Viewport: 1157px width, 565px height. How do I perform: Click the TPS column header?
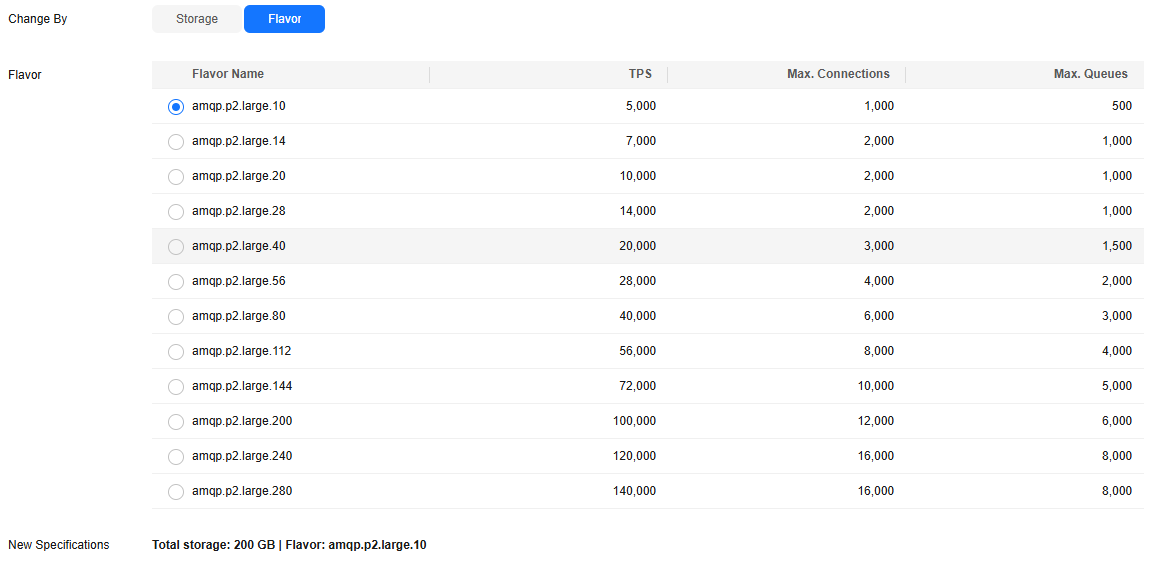pyautogui.click(x=642, y=74)
